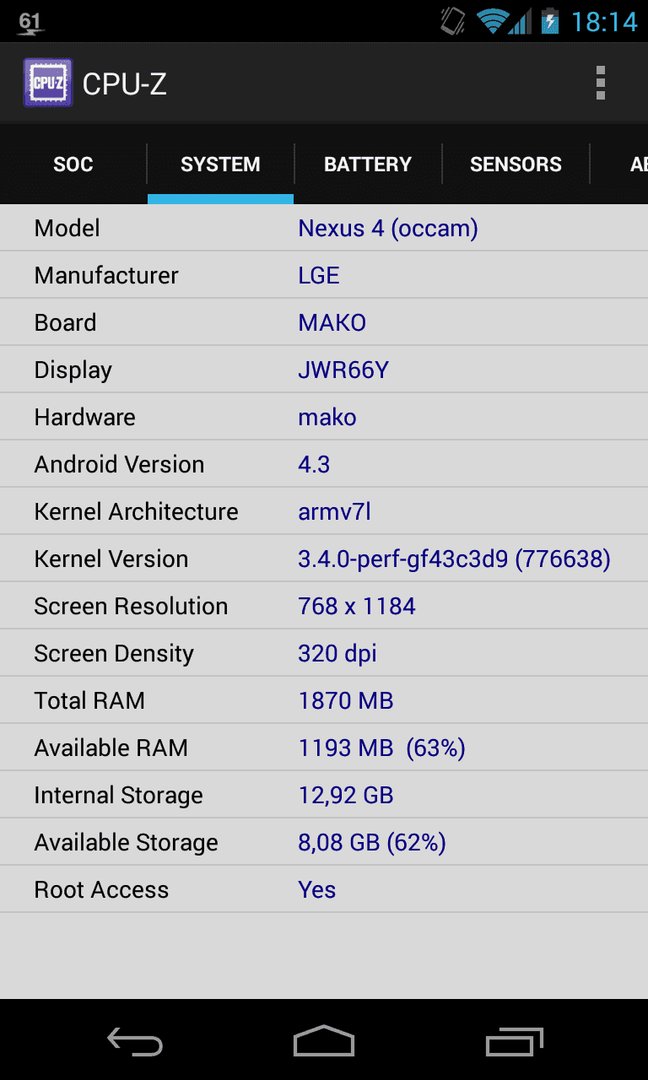Open the three-dot overflow menu

[600, 83]
